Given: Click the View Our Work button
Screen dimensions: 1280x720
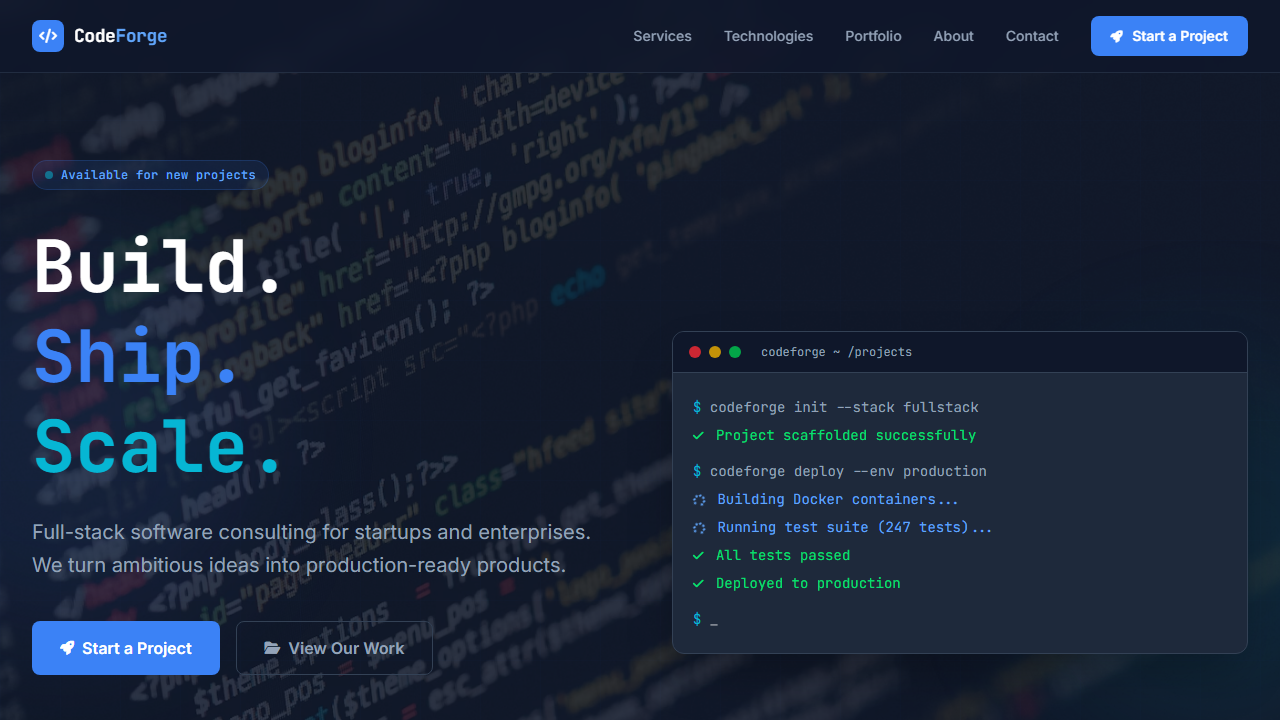Looking at the screenshot, I should [334, 648].
